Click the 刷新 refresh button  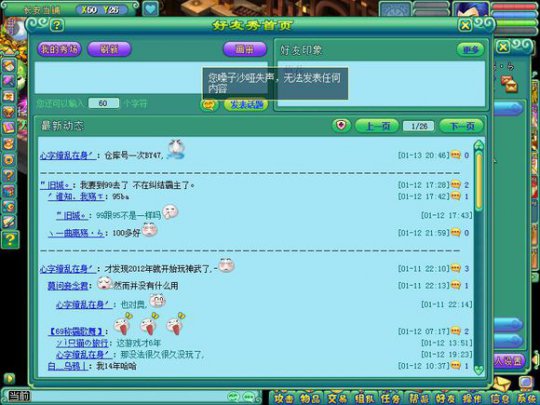tap(109, 49)
